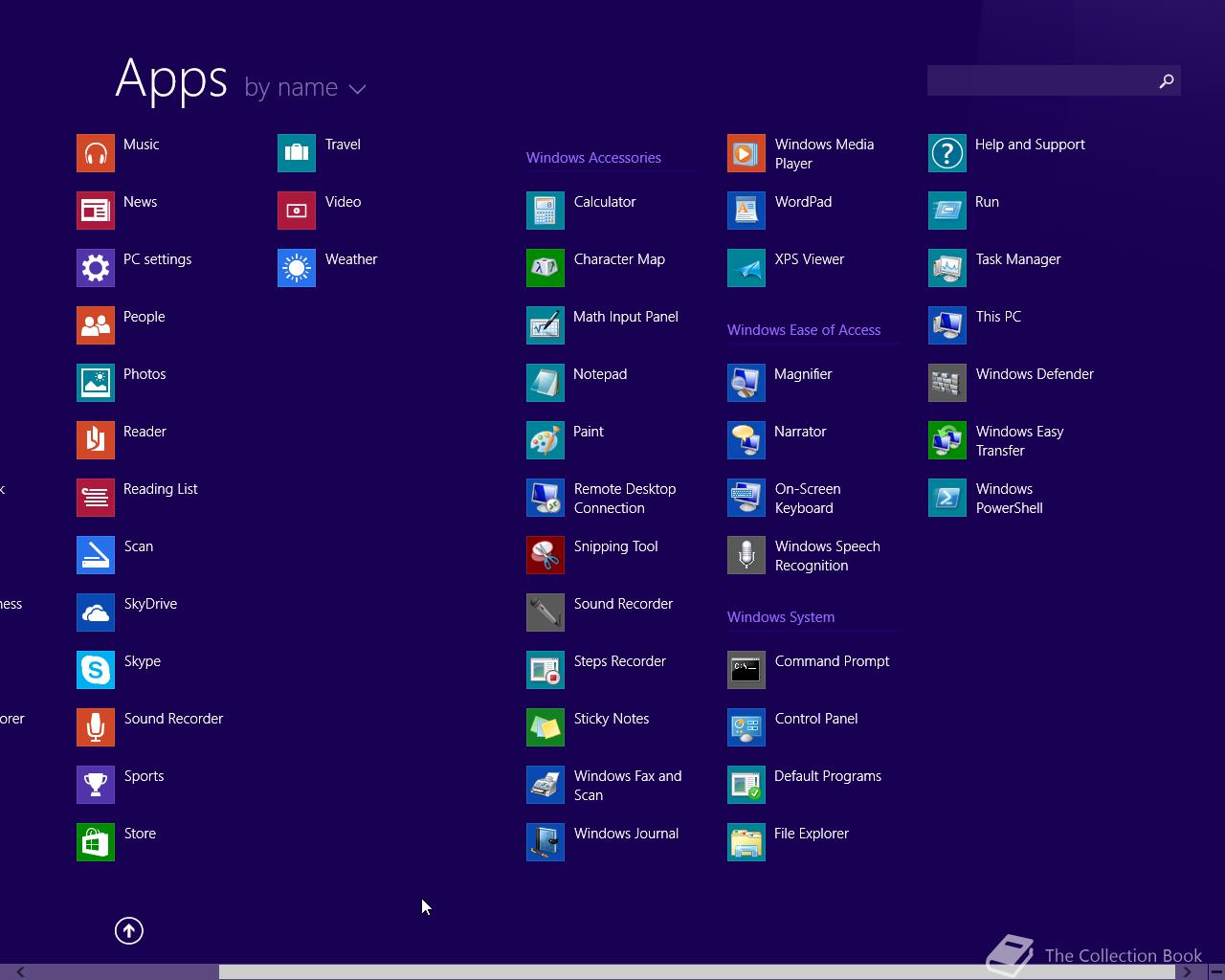Launch the News app icon

[x=96, y=211]
